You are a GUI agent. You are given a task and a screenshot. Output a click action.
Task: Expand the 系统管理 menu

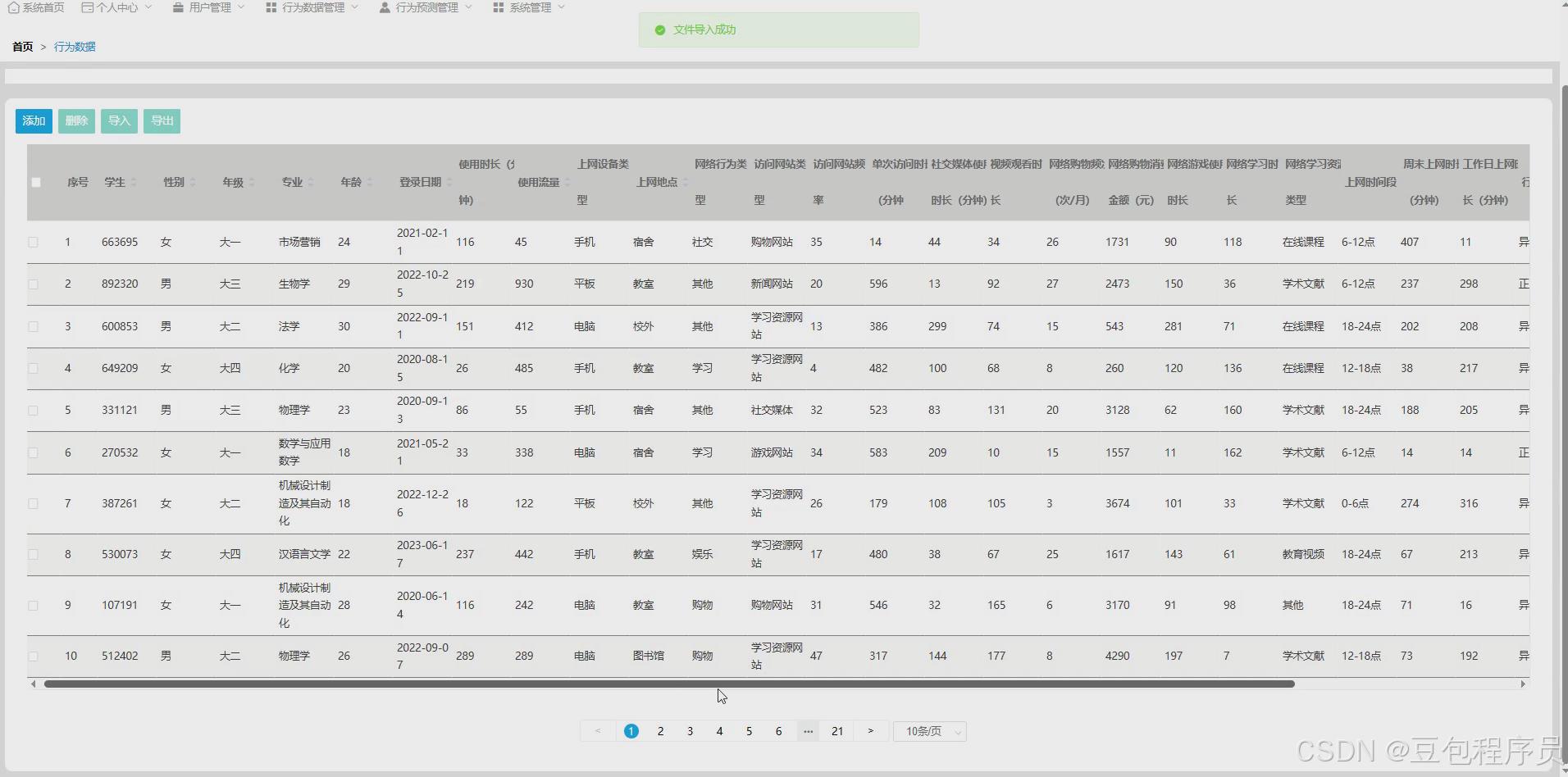pos(529,7)
